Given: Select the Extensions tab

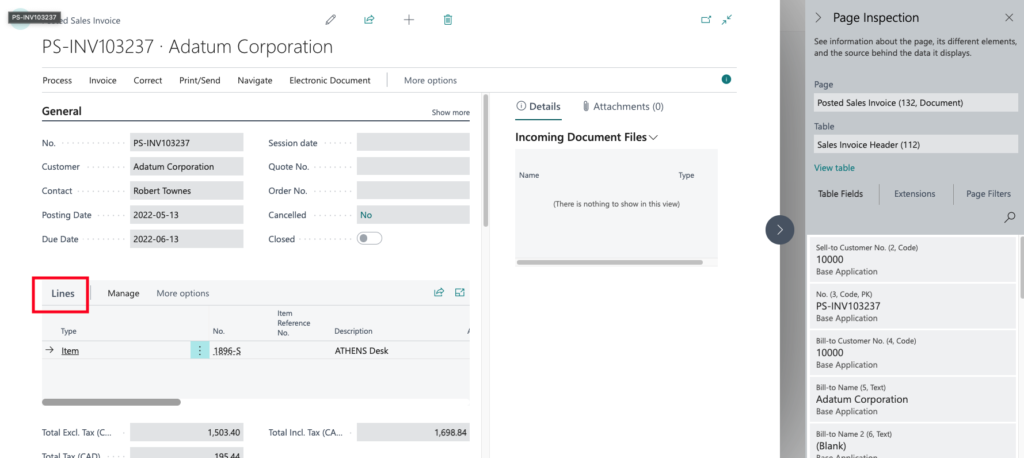Looking at the screenshot, I should [x=914, y=193].
